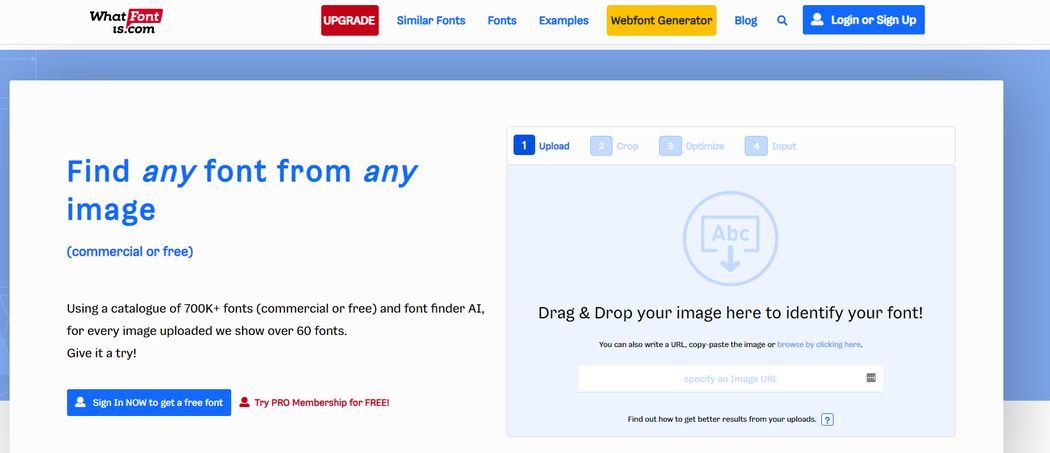1050x453 pixels.
Task: Click the WhatFontIs.com logo
Action: 126,20
